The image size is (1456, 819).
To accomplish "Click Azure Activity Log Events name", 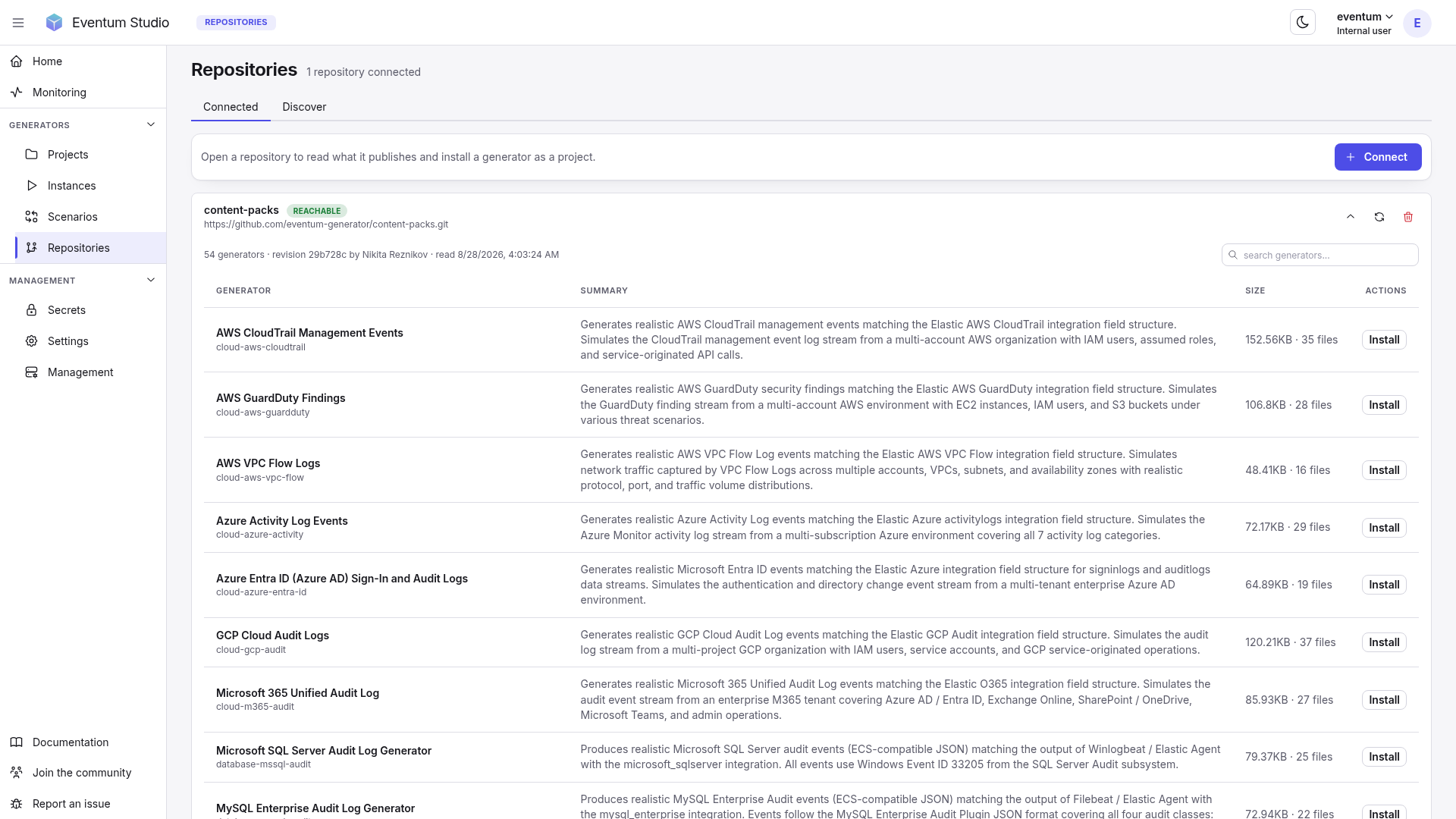I will pyautogui.click(x=282, y=521).
